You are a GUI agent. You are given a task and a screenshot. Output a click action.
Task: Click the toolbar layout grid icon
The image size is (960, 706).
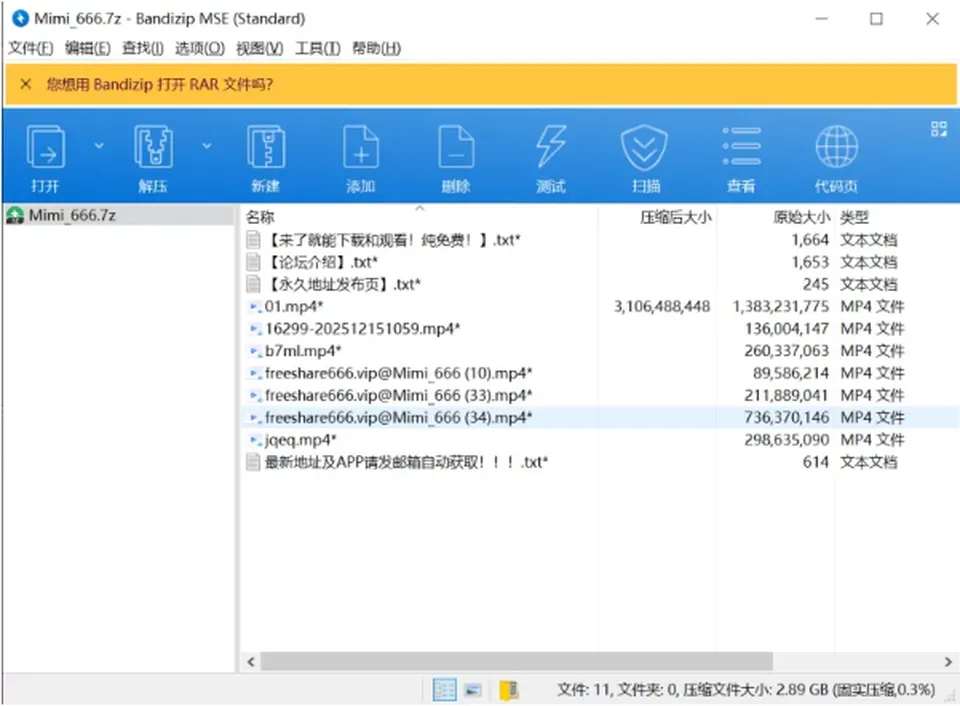[939, 129]
